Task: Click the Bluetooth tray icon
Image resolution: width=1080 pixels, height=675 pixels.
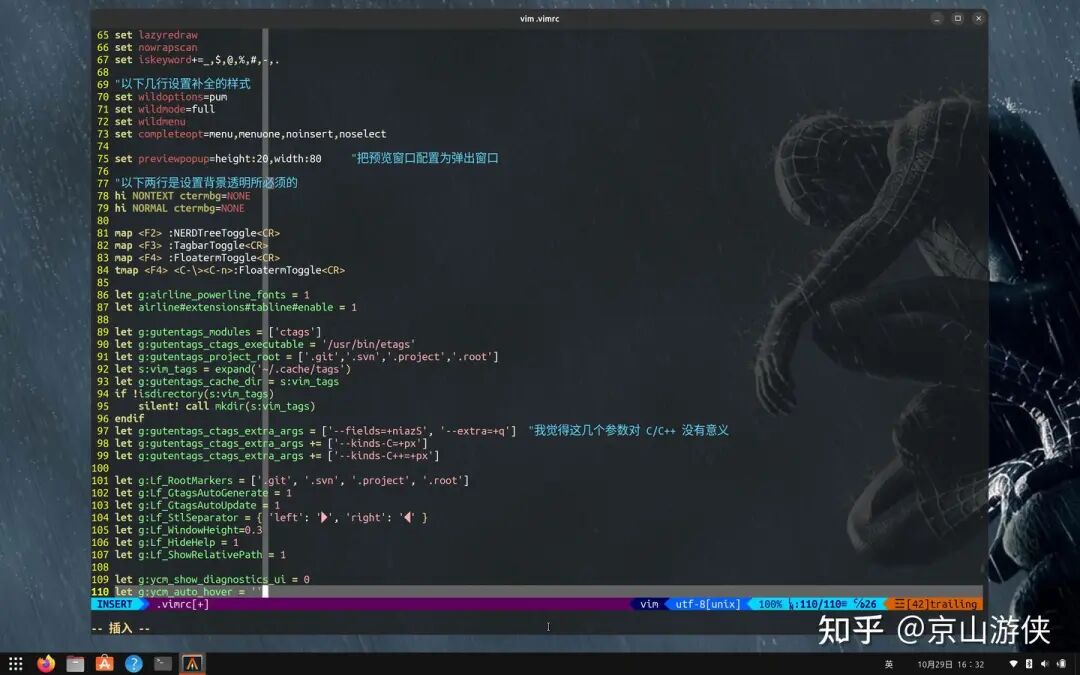Action: 1029,664
